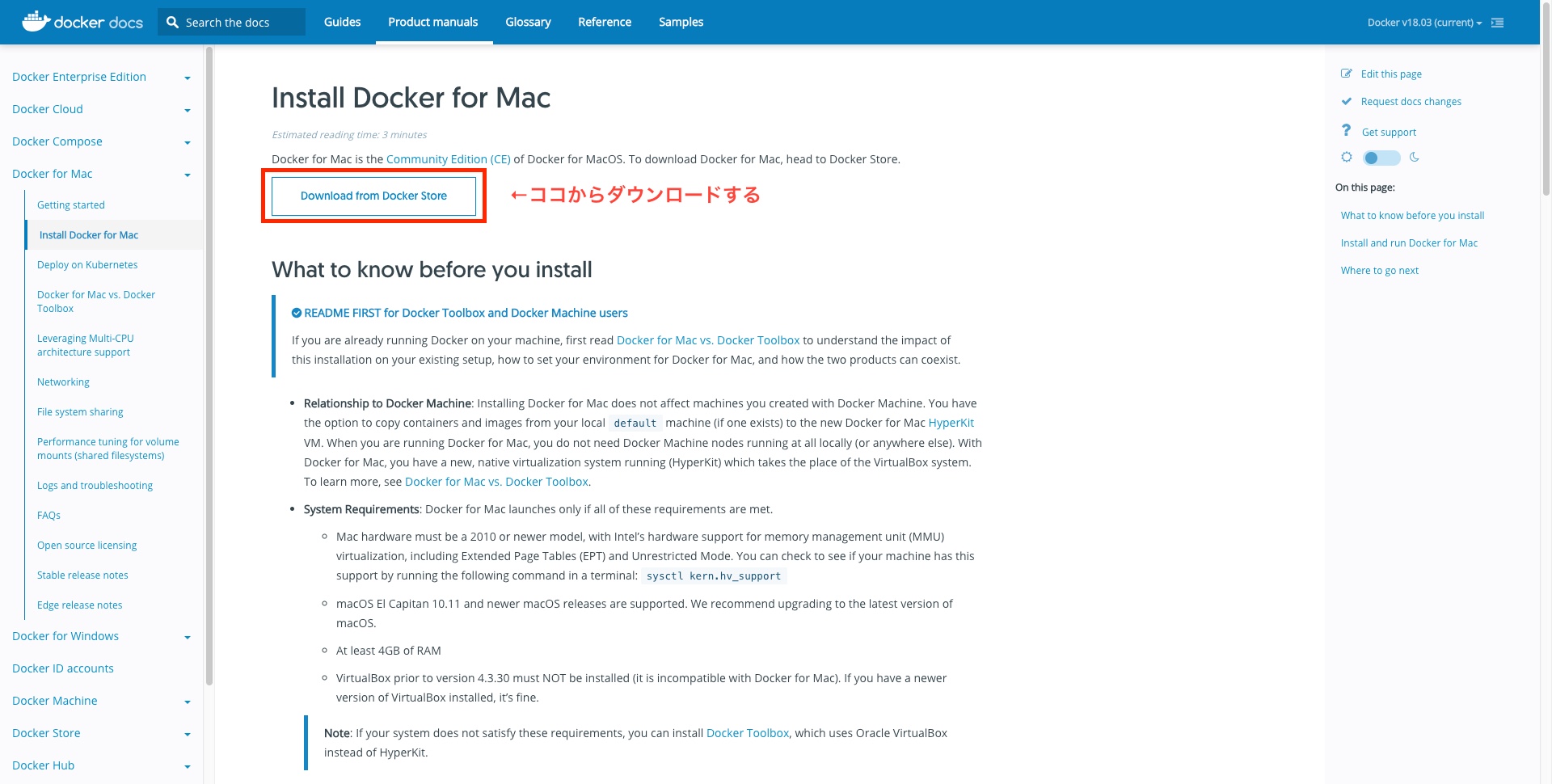1552x784 pixels.
Task: Expand the Docker Cloud section arrow
Action: click(188, 111)
